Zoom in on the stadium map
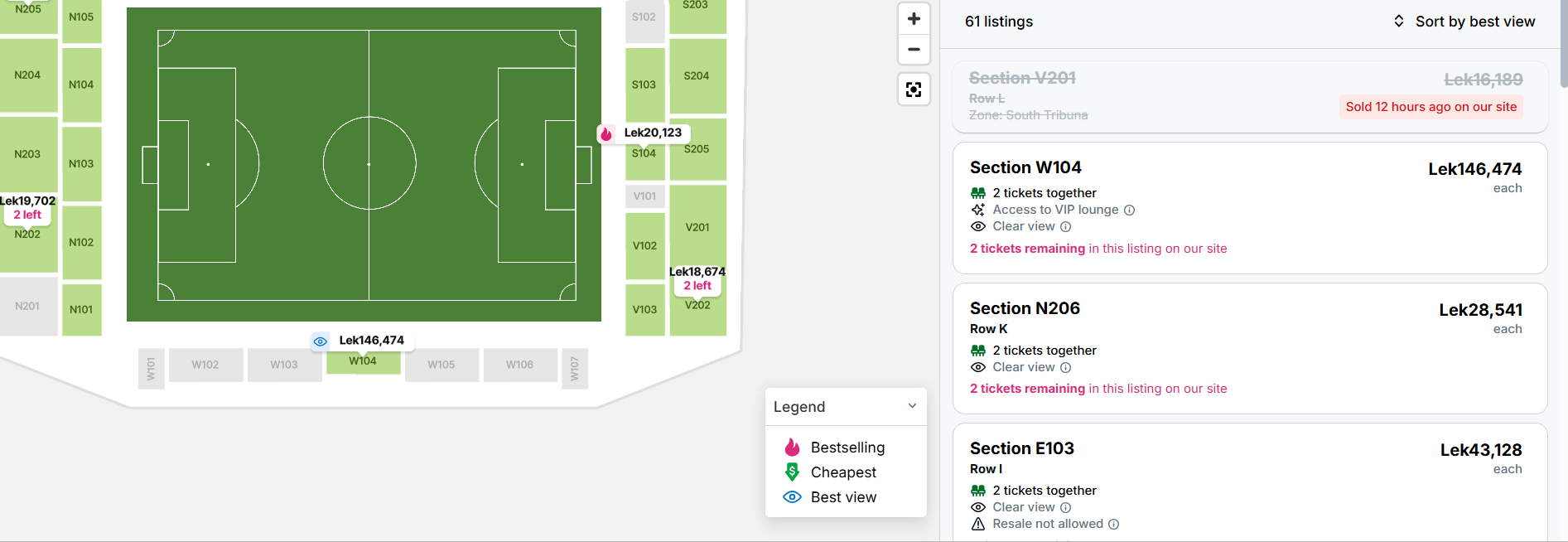This screenshot has height=542, width=1568. coord(914,19)
